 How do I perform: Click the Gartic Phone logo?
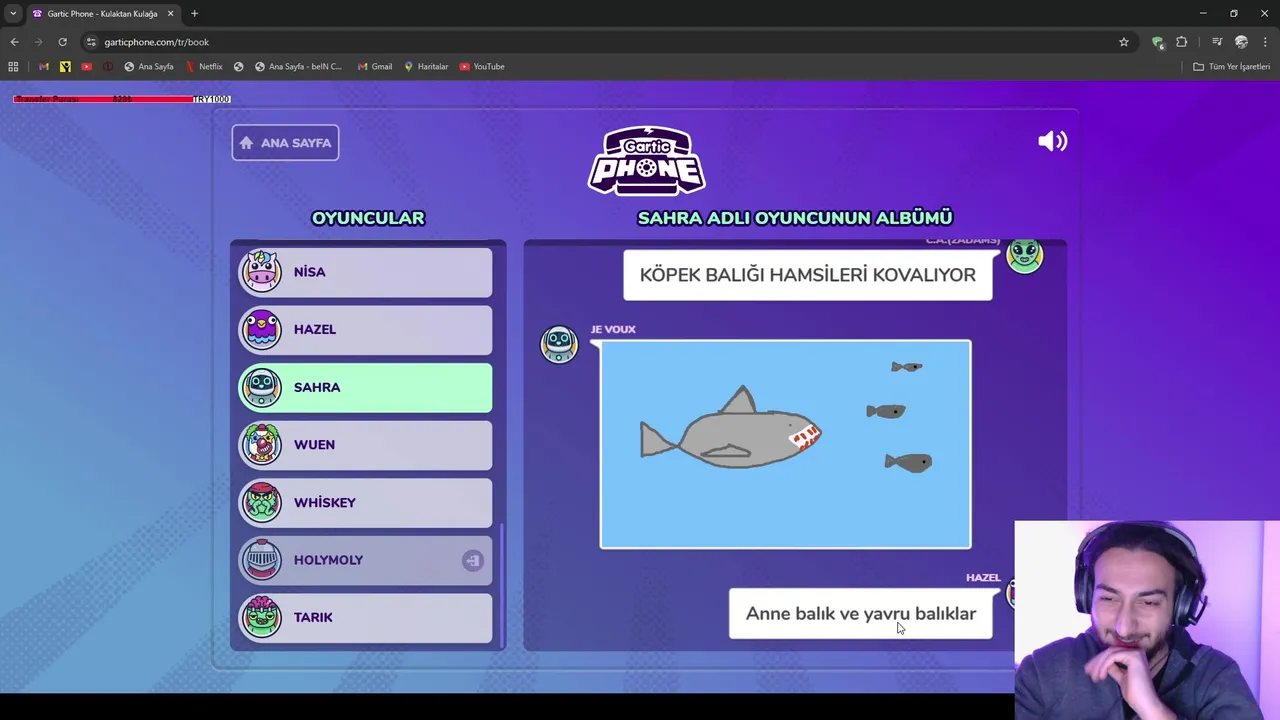point(646,160)
